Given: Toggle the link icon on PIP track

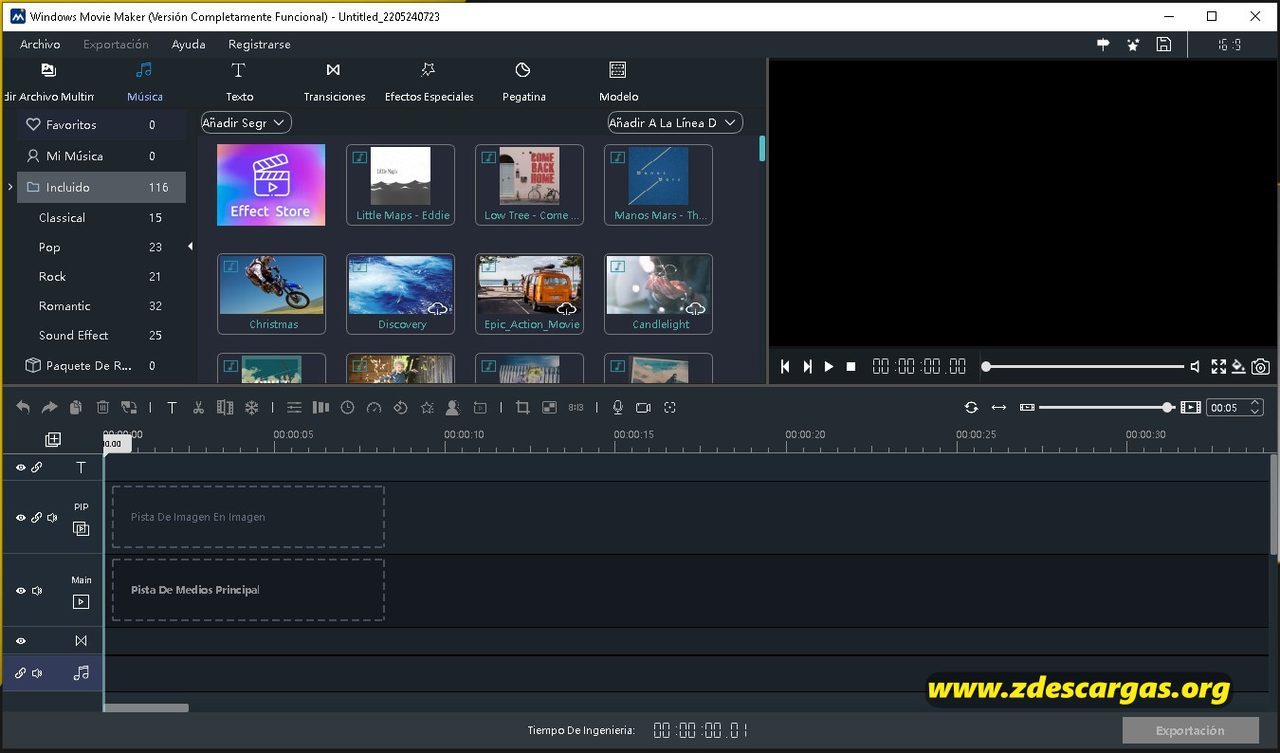Looking at the screenshot, I should (x=36, y=518).
